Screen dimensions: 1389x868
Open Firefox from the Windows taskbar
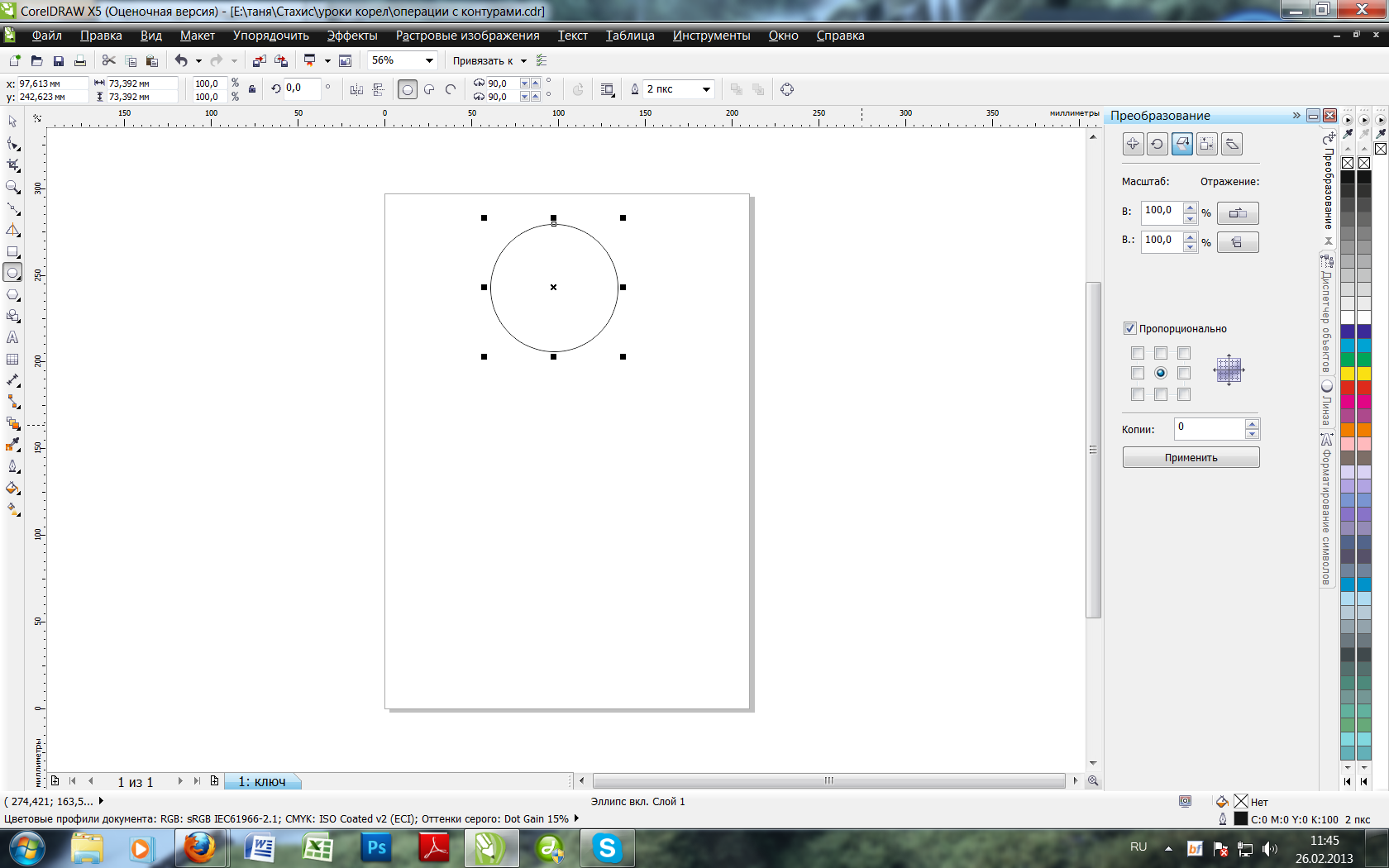[x=199, y=848]
